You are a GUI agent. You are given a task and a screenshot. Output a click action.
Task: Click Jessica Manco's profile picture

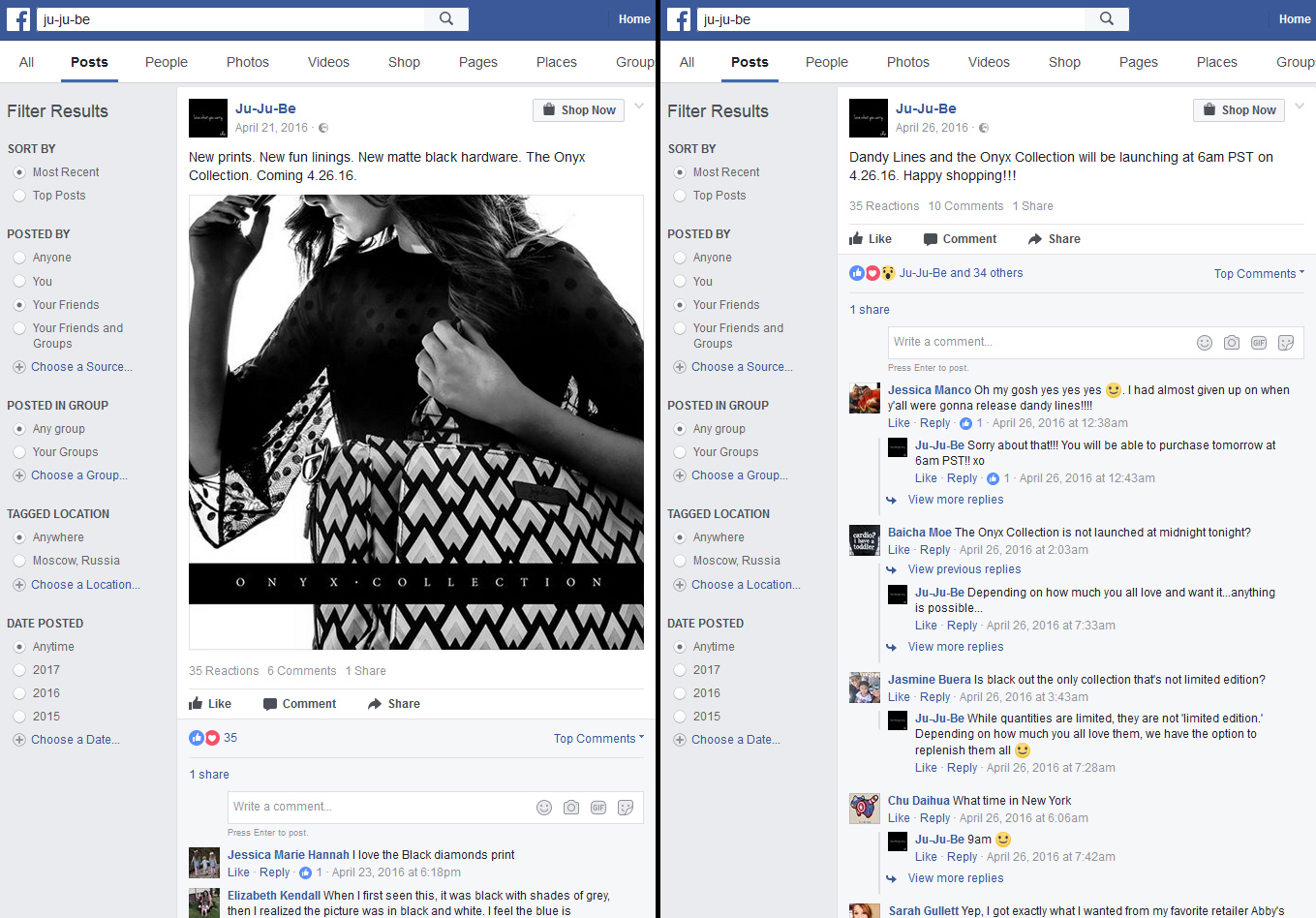click(865, 398)
